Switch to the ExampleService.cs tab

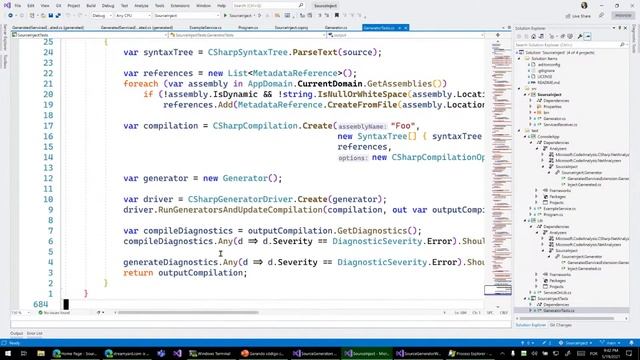point(206,28)
